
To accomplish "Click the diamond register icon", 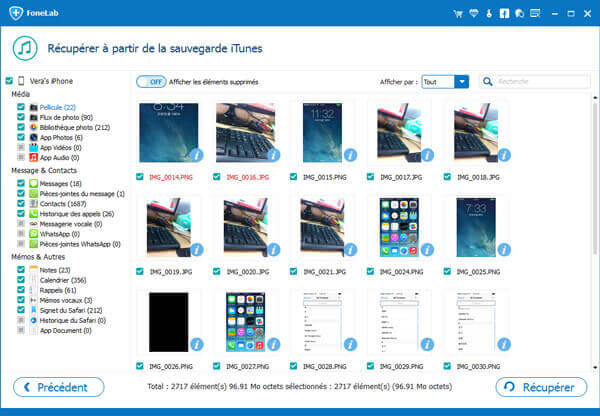I will coord(474,13).
